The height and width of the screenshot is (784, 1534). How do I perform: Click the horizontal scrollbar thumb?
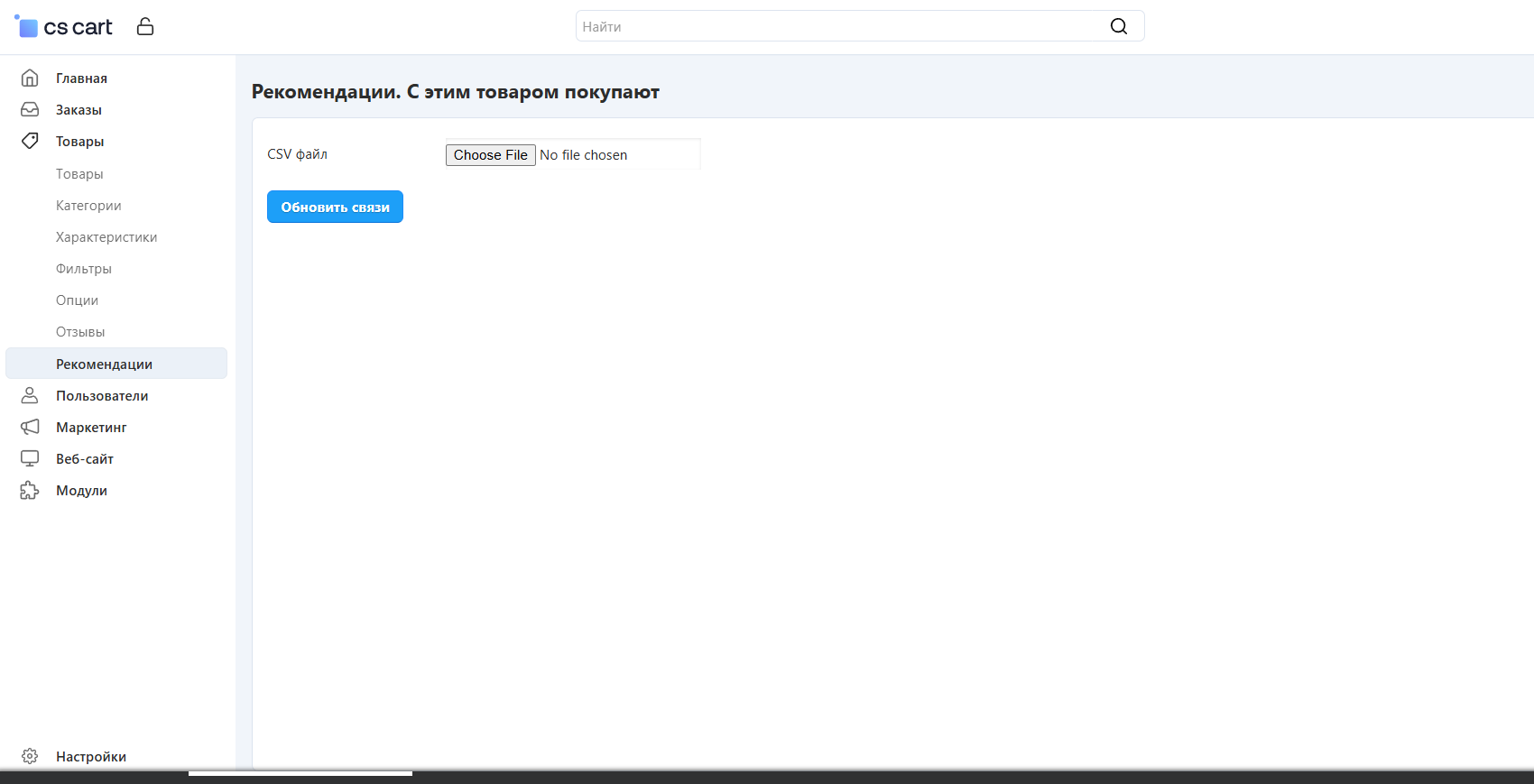pyautogui.click(x=300, y=773)
